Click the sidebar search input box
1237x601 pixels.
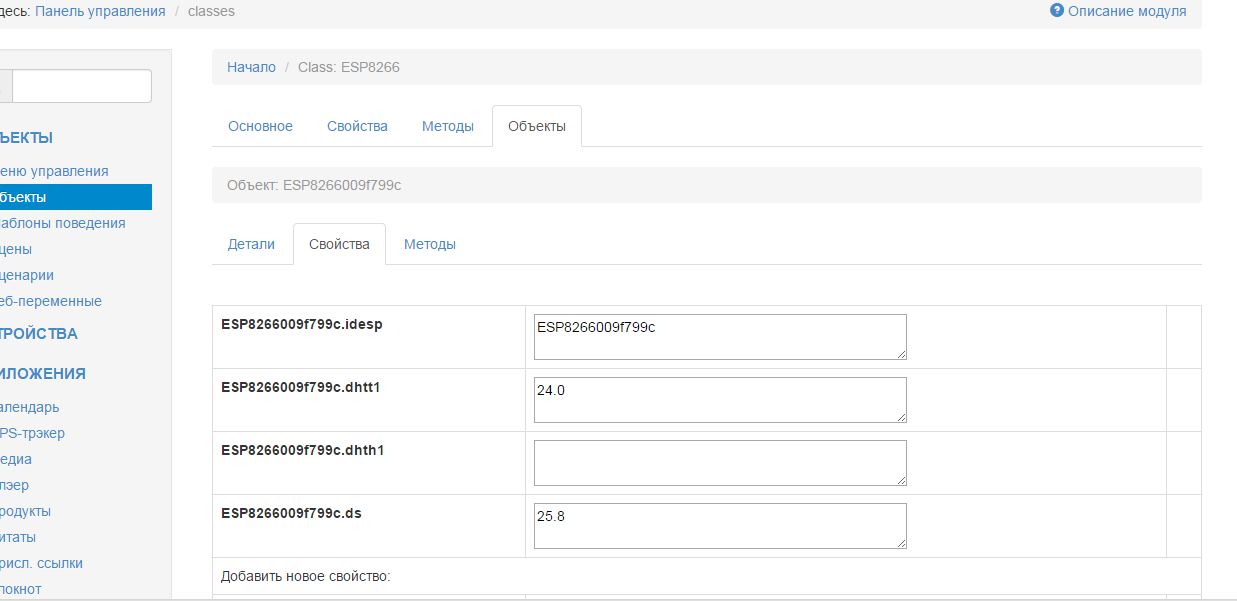[81, 86]
